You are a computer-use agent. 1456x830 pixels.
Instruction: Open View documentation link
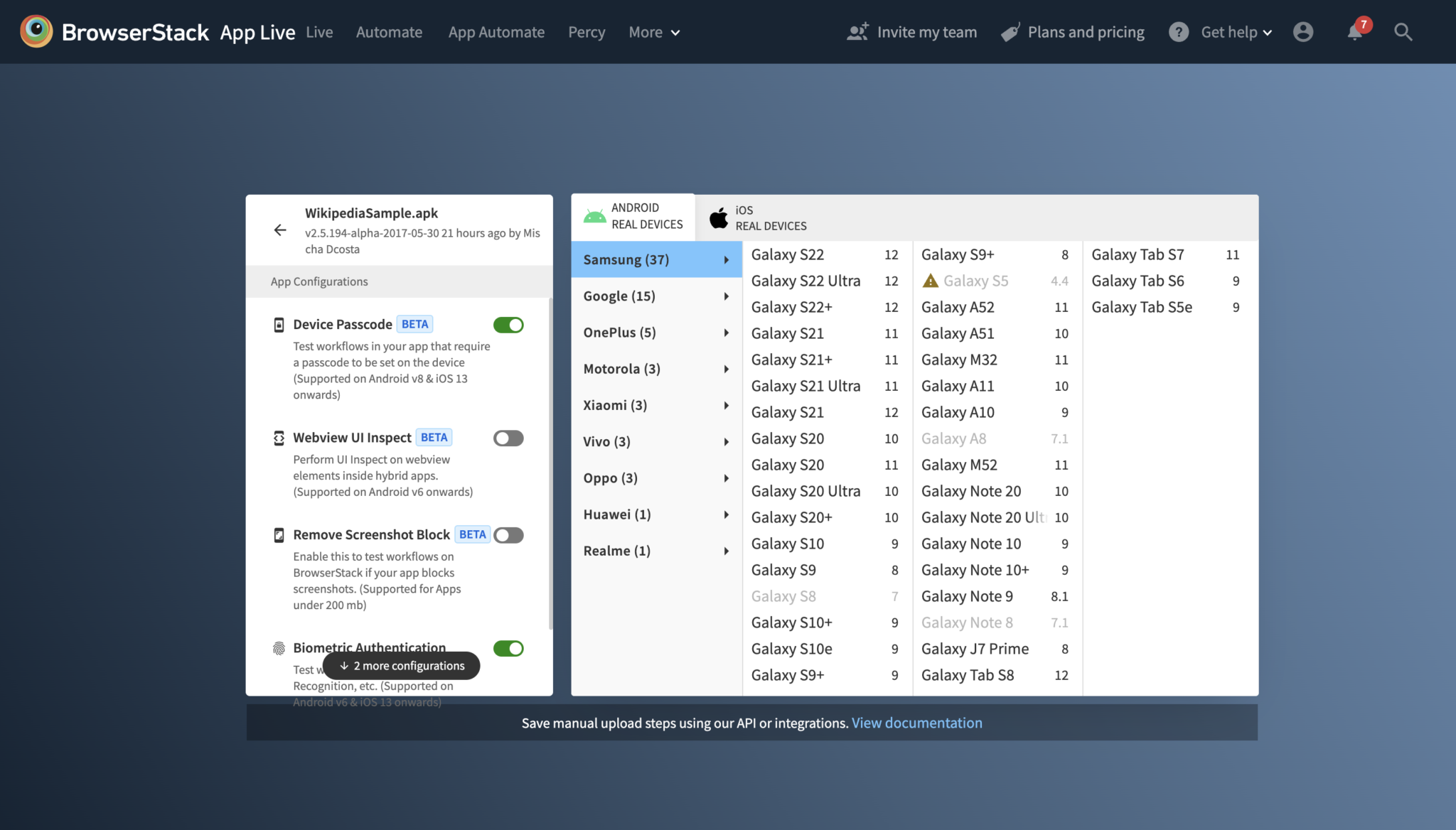[x=916, y=723]
